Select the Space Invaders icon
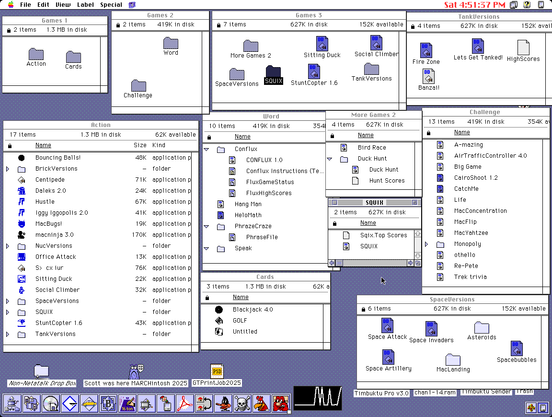This screenshot has width=552, height=417. pyautogui.click(x=431, y=329)
